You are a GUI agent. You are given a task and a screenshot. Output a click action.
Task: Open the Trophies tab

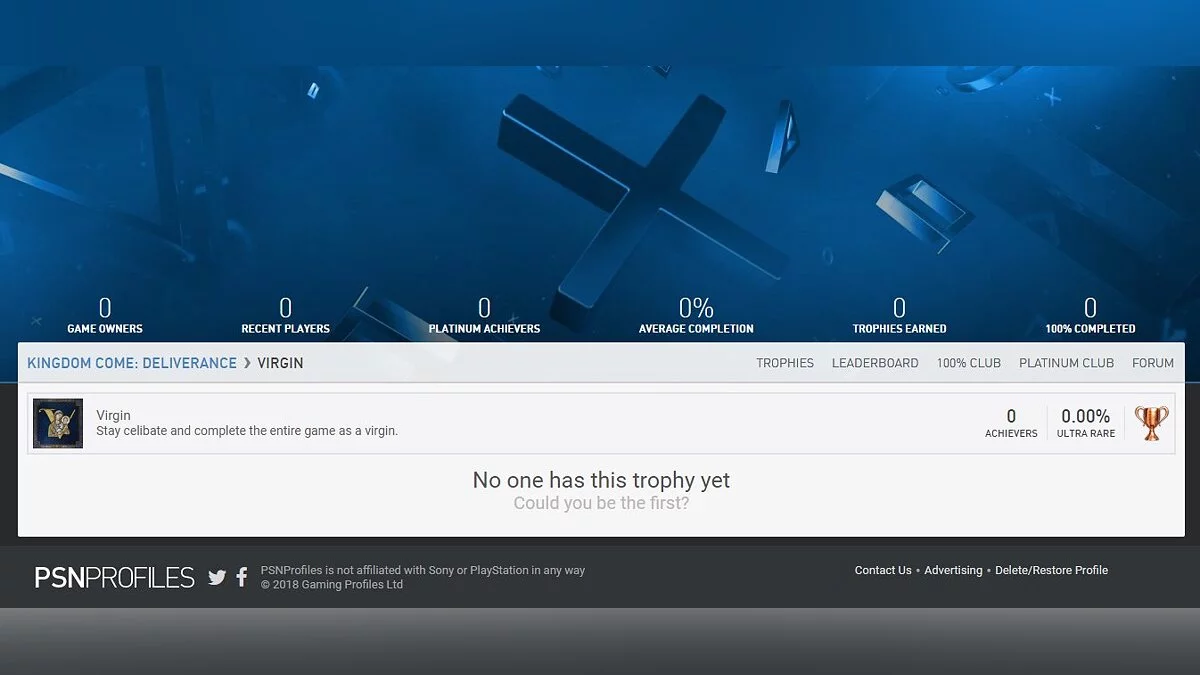coord(785,363)
